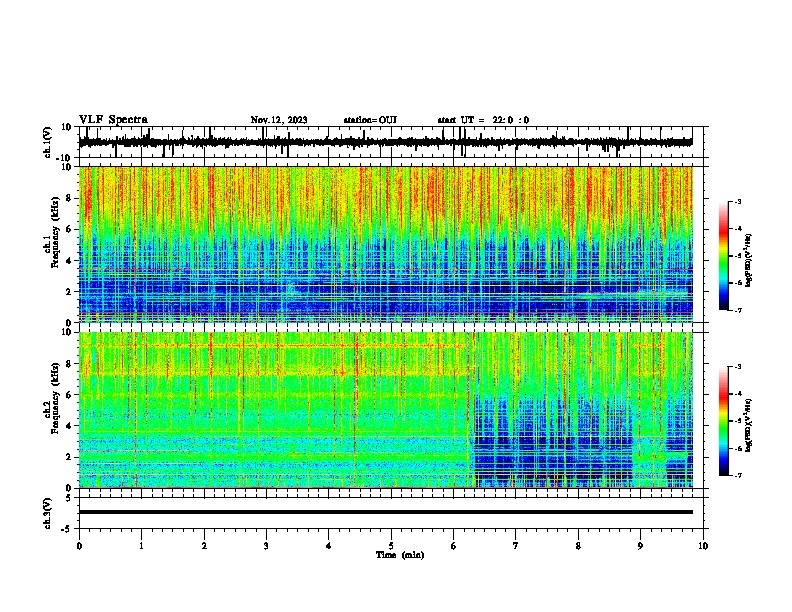Viewport: 792px width, 612px height.
Task: Select the "ch.3(V)" axis label
Action: pyautogui.click(x=48, y=514)
